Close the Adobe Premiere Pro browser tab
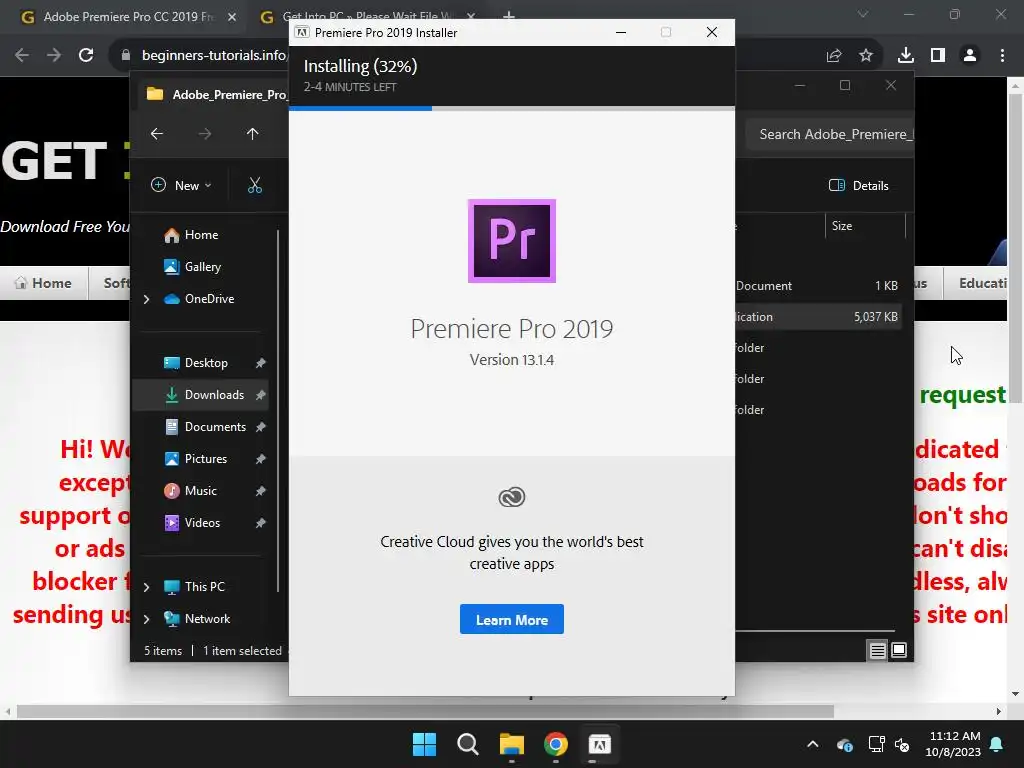 [x=232, y=17]
